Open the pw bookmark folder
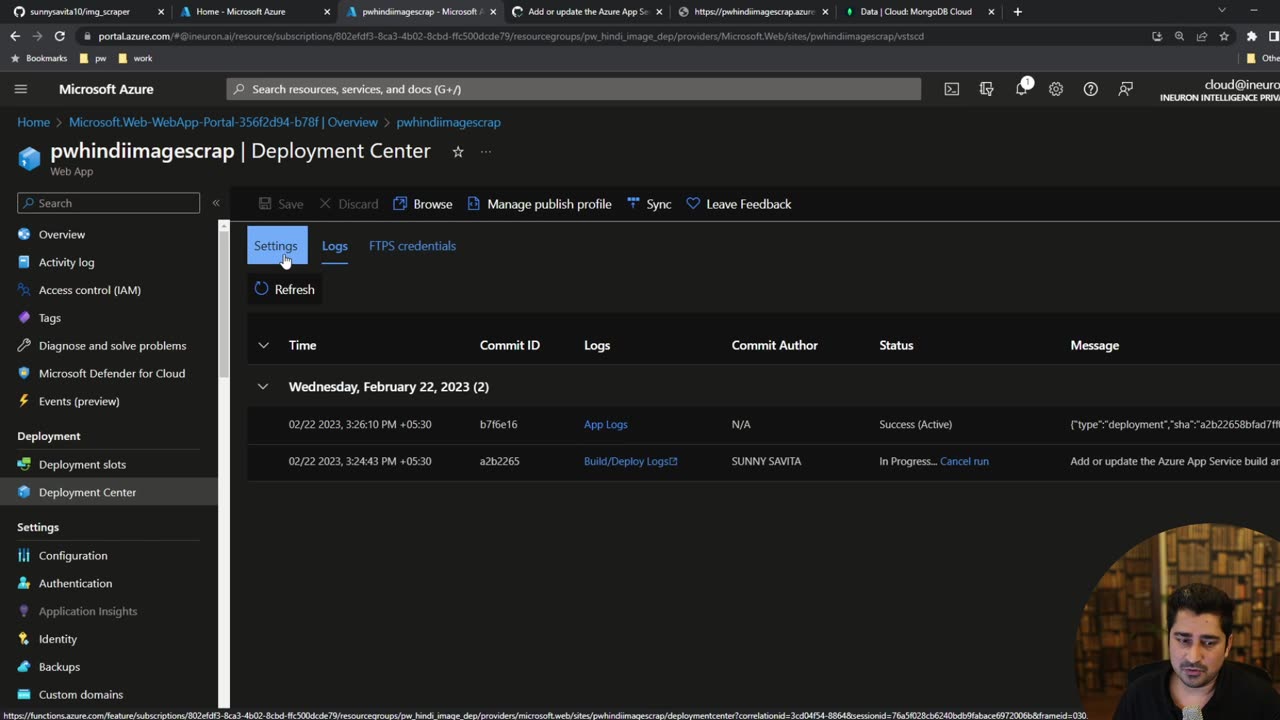Viewport: 1280px width, 720px height. click(x=93, y=58)
